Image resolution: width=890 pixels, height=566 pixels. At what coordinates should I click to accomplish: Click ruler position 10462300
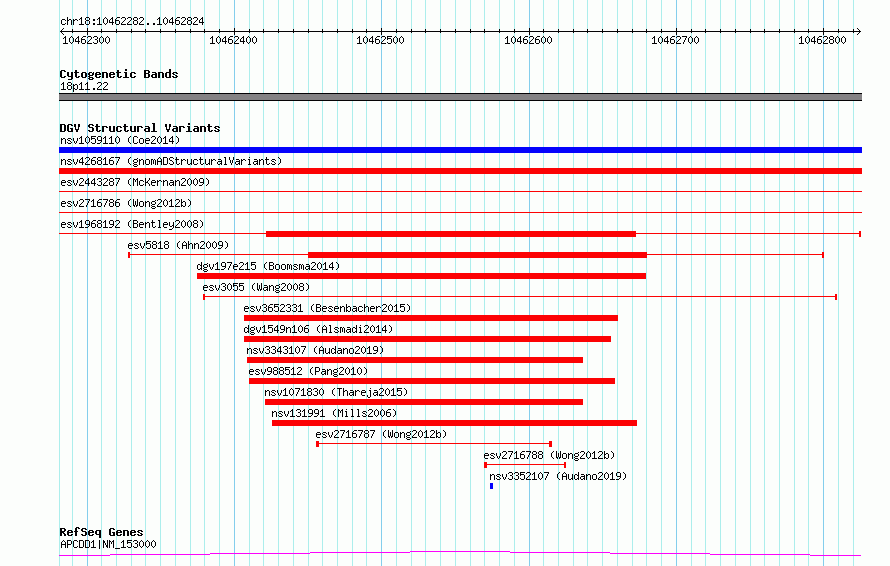pos(86,40)
